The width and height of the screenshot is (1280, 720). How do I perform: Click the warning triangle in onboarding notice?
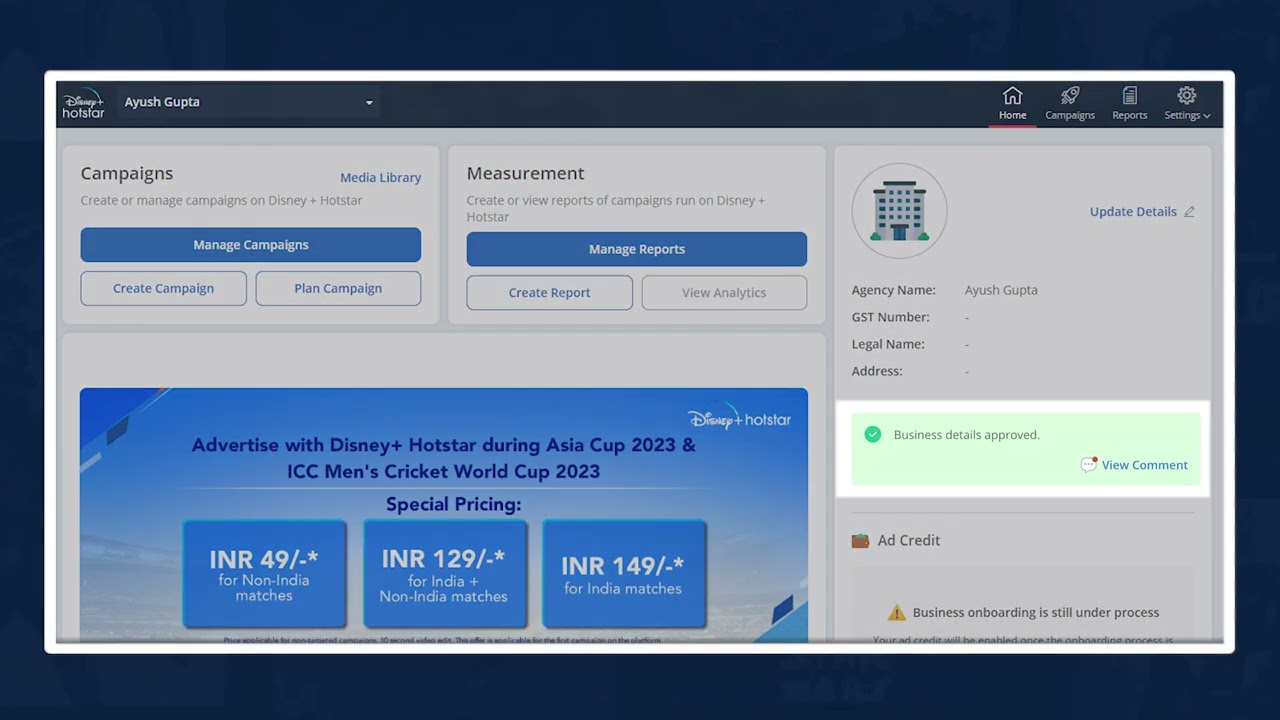click(x=897, y=612)
